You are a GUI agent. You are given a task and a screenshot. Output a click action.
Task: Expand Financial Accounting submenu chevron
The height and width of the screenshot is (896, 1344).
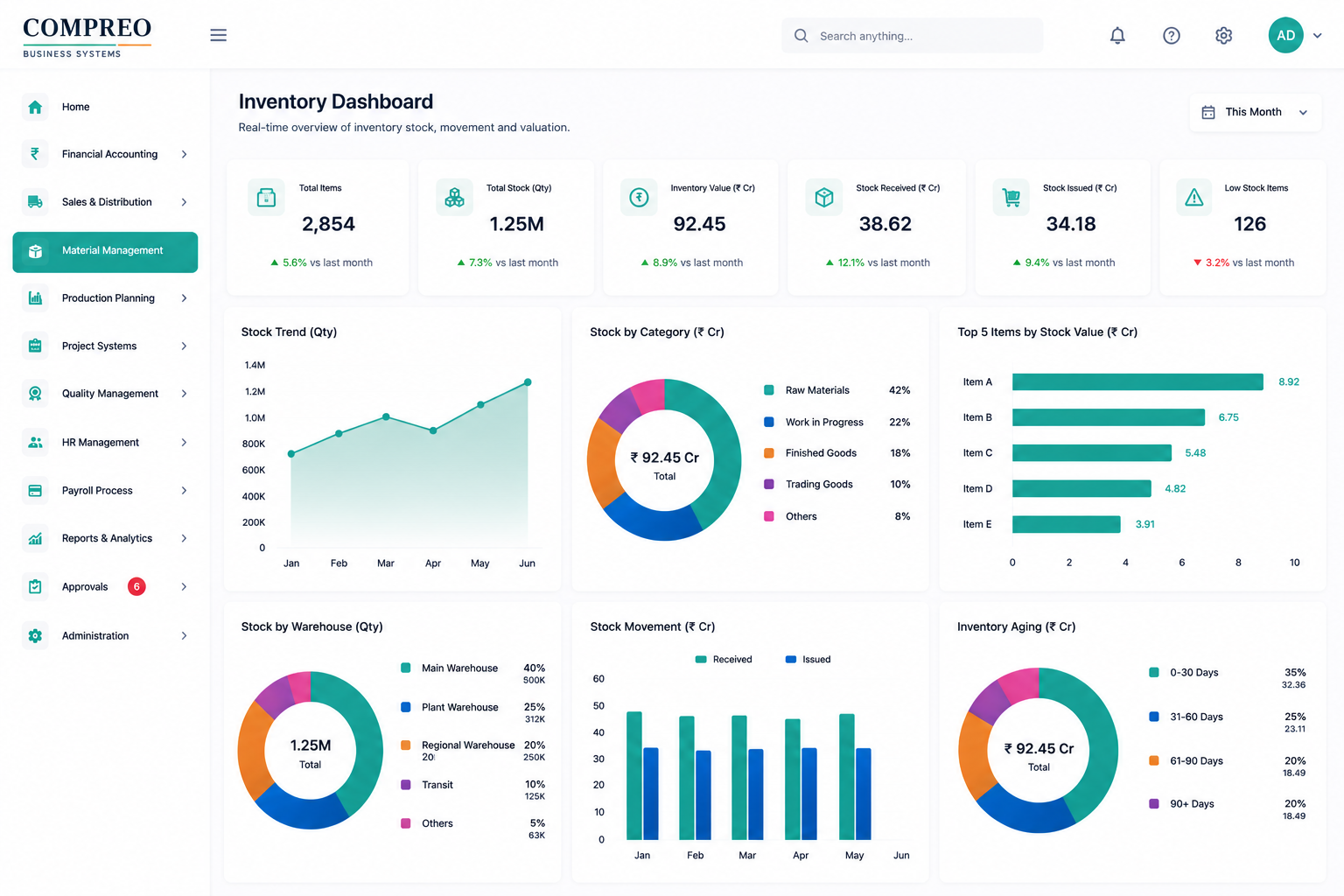[184, 154]
